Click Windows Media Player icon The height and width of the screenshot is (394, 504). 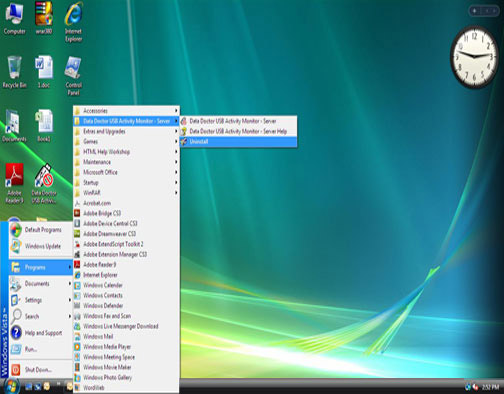pyautogui.click(x=77, y=347)
